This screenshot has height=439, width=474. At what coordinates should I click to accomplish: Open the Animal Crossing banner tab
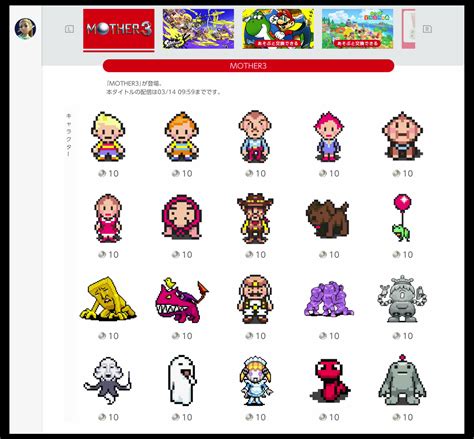click(x=357, y=29)
